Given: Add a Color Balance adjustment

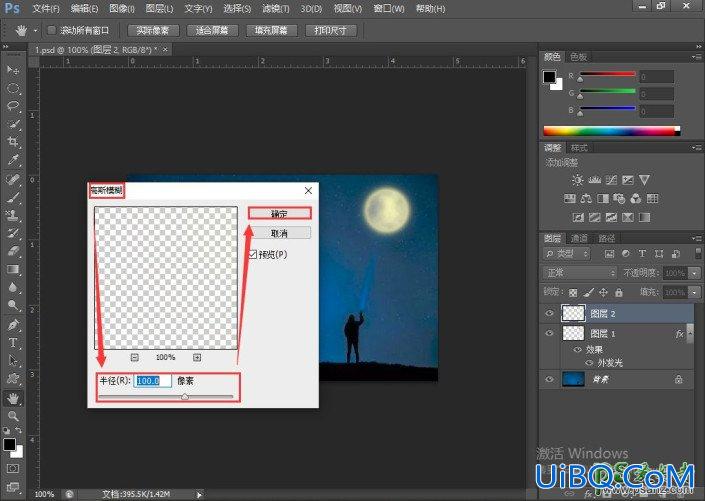Looking at the screenshot, I should pyautogui.click(x=586, y=199).
